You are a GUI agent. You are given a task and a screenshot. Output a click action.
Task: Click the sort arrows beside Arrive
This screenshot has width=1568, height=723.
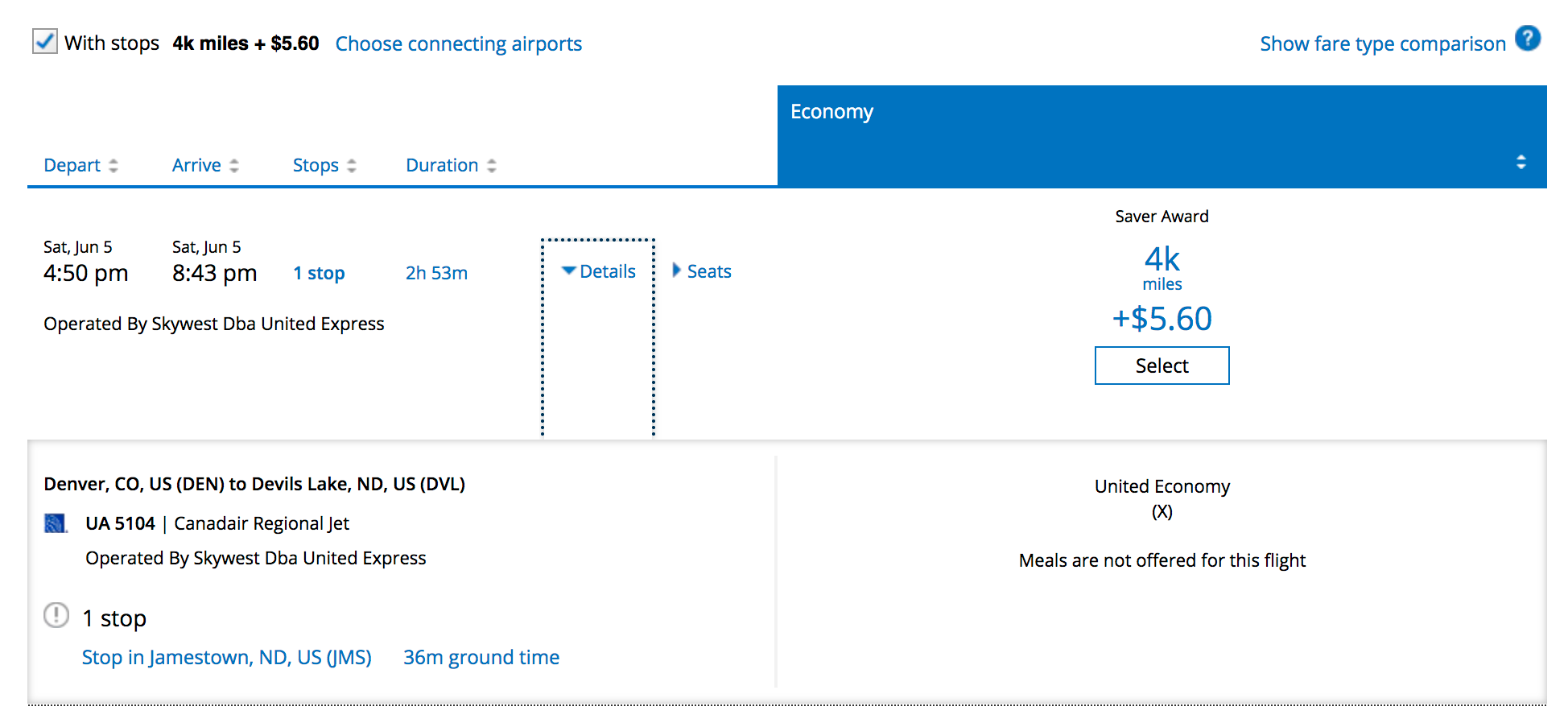click(x=234, y=166)
